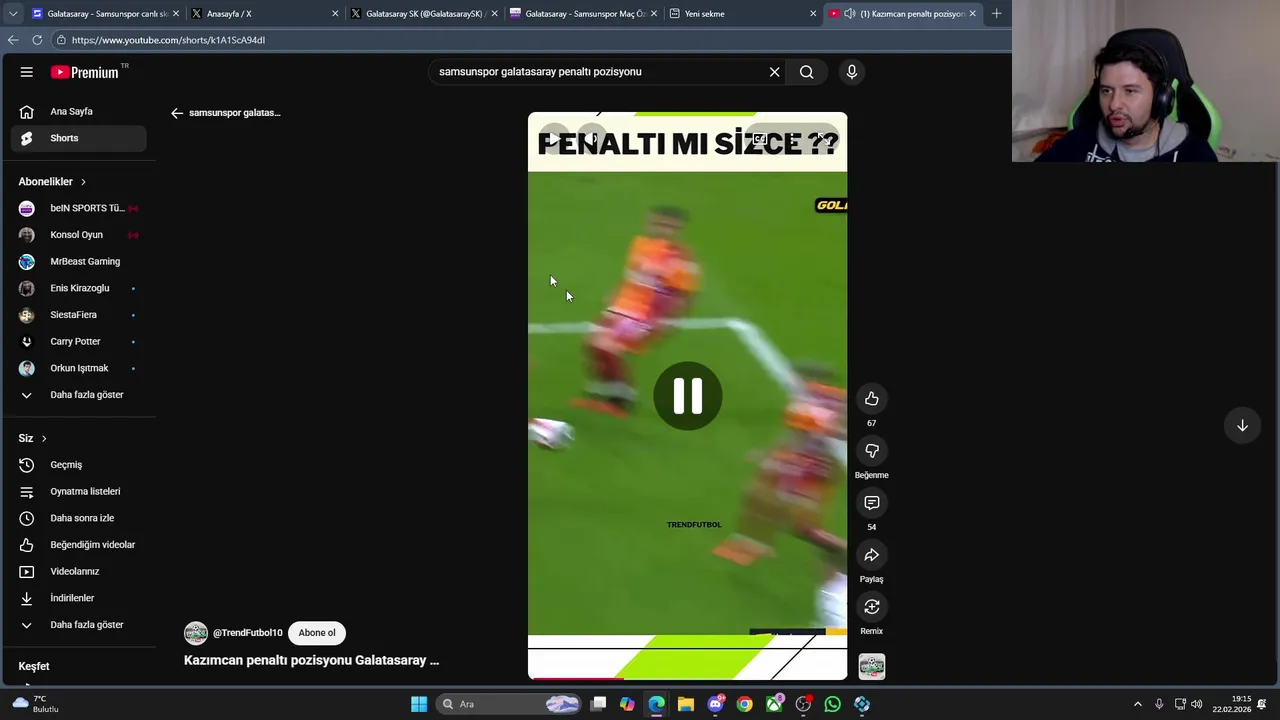Viewport: 1280px width, 720px height.
Task: Click the search magnifier button
Action: 806,72
